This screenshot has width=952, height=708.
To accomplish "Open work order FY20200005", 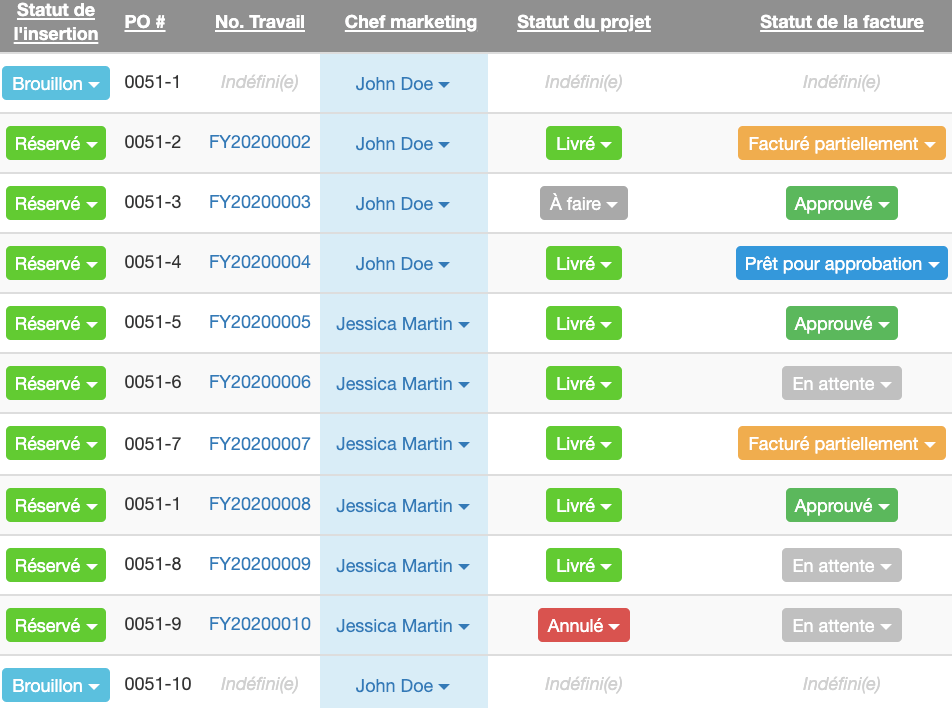I will pyautogui.click(x=259, y=323).
